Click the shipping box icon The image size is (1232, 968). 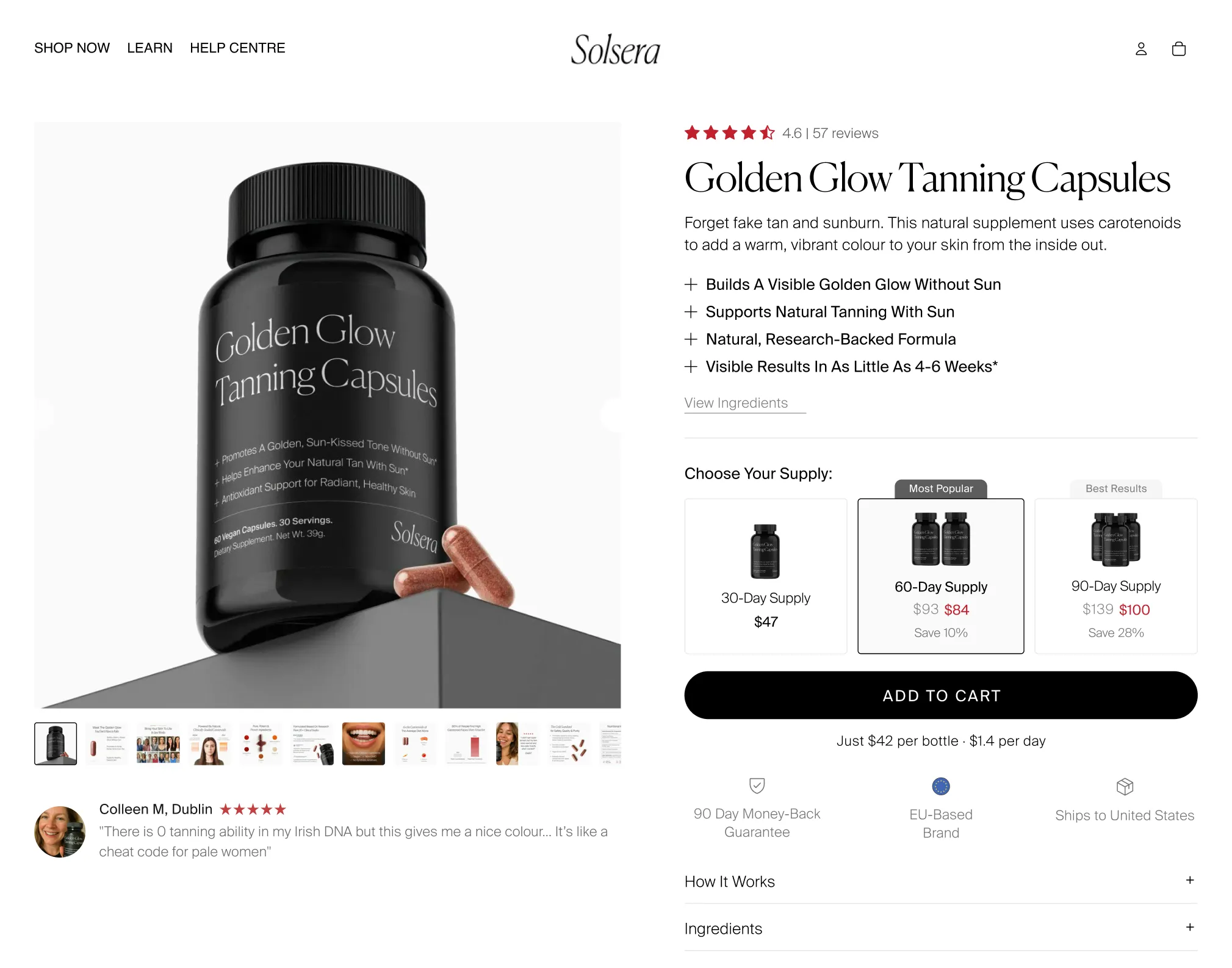1124,787
